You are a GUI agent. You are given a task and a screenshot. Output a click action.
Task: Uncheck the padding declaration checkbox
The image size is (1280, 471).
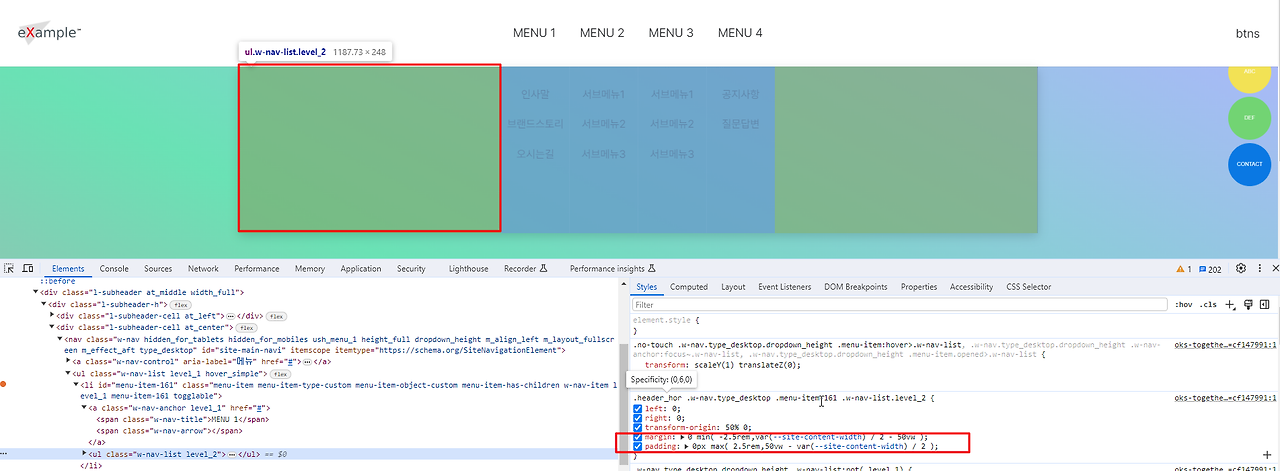(638, 447)
